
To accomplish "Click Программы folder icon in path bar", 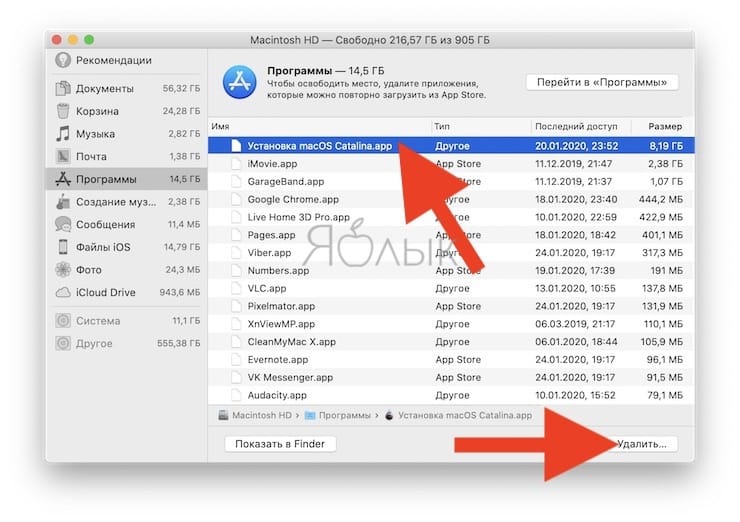I will tap(310, 415).
